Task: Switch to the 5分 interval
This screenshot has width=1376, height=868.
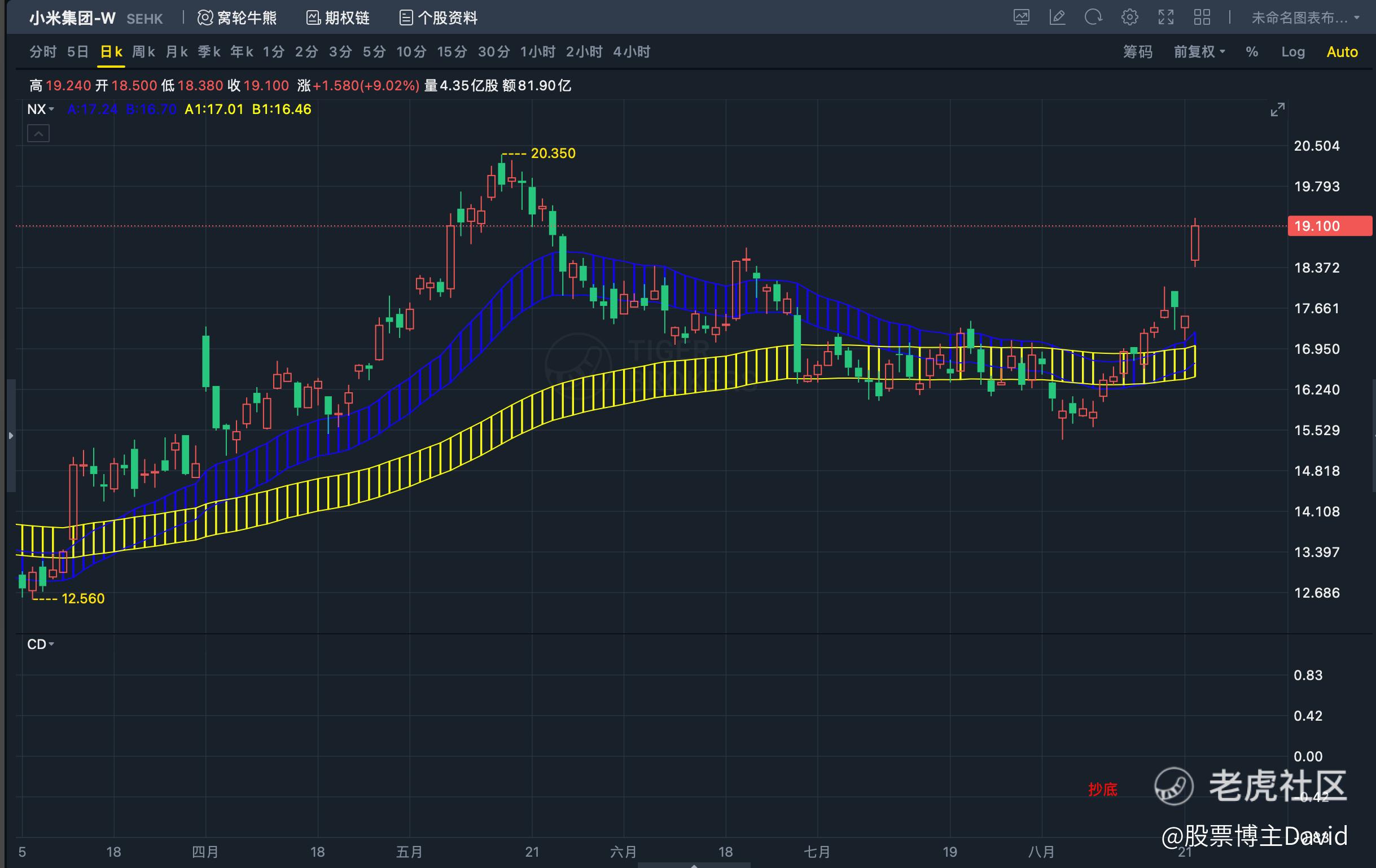Action: pyautogui.click(x=374, y=52)
